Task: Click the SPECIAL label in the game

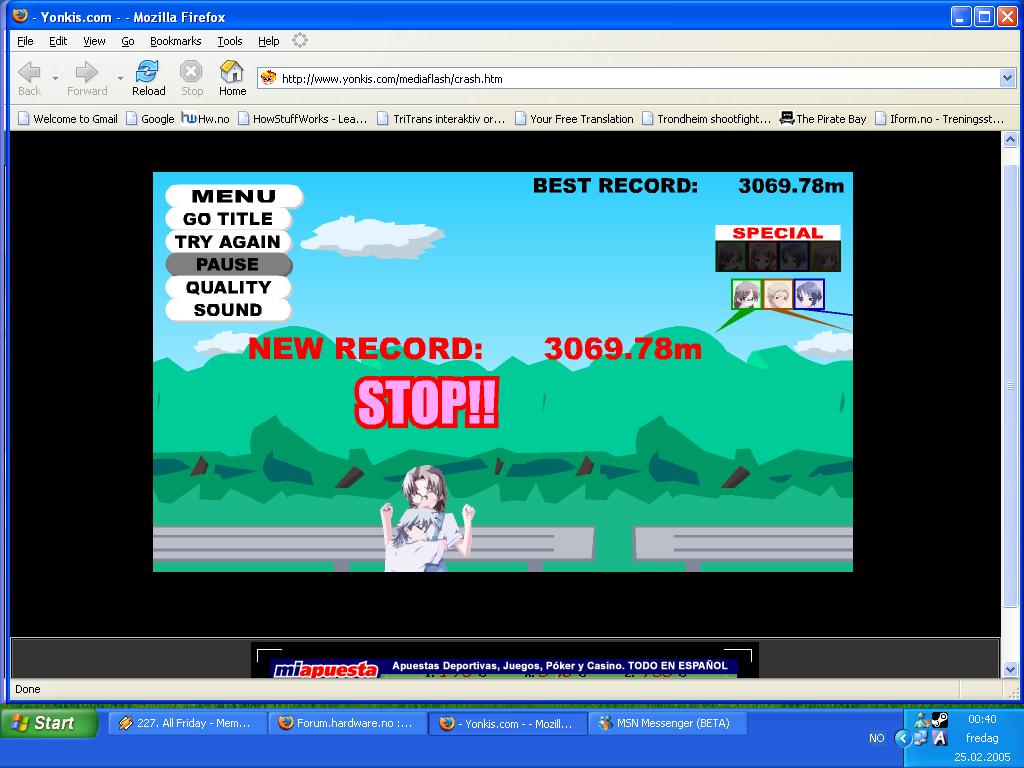Action: (778, 233)
